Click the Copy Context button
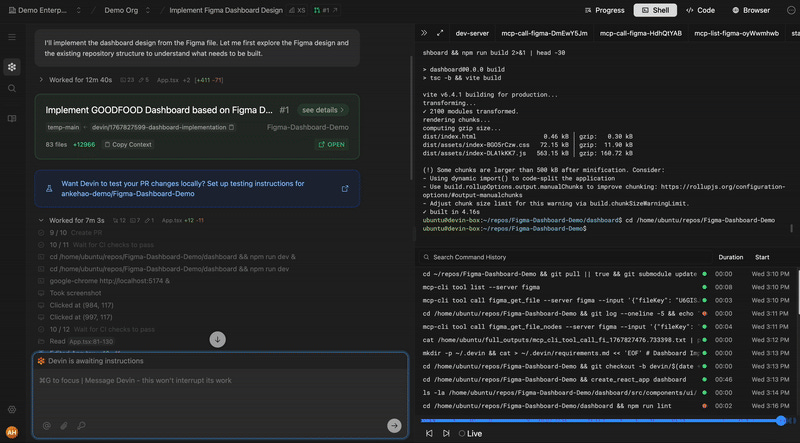 pyautogui.click(x=128, y=144)
